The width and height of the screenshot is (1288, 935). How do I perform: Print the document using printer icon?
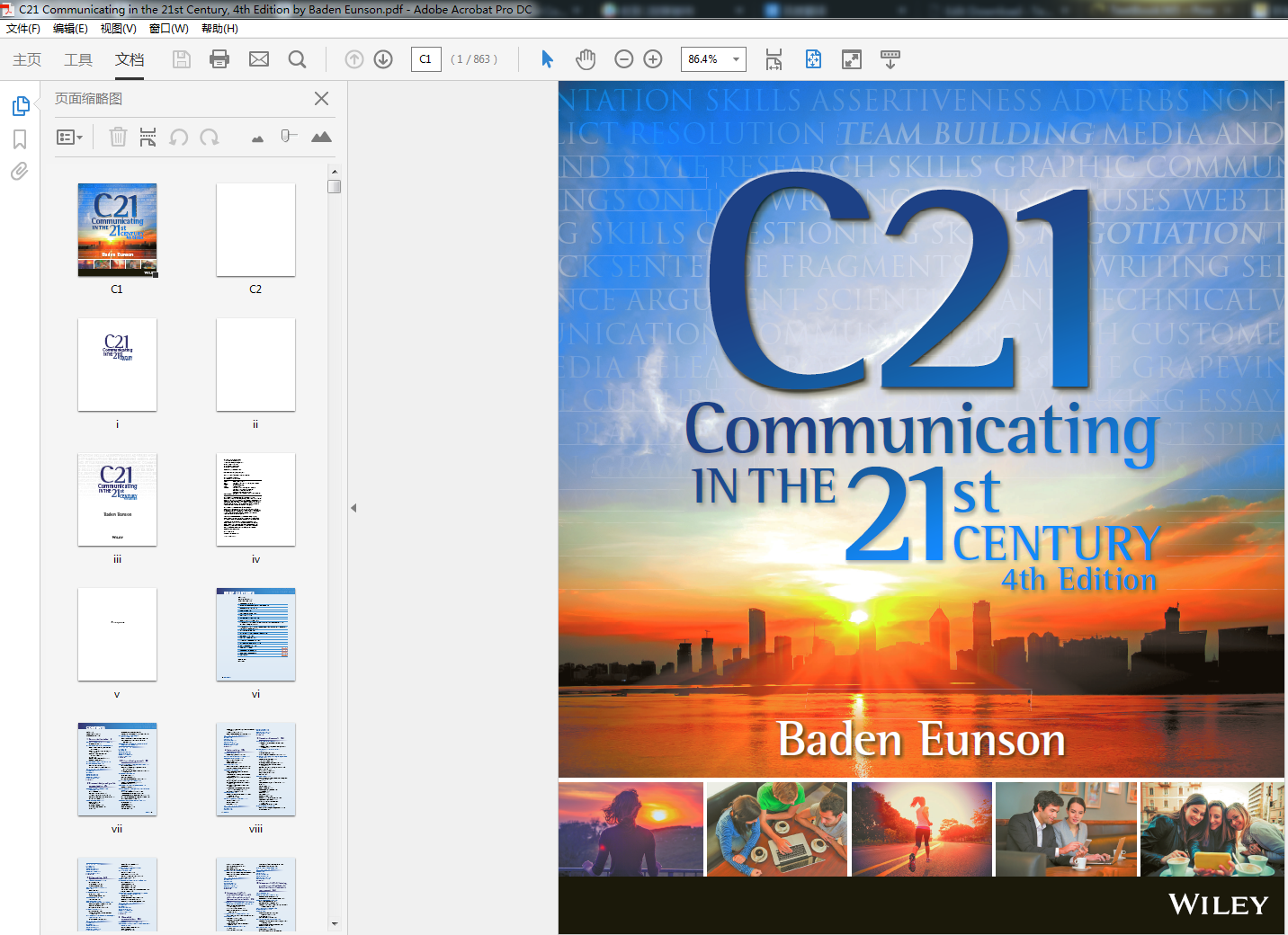(x=219, y=59)
